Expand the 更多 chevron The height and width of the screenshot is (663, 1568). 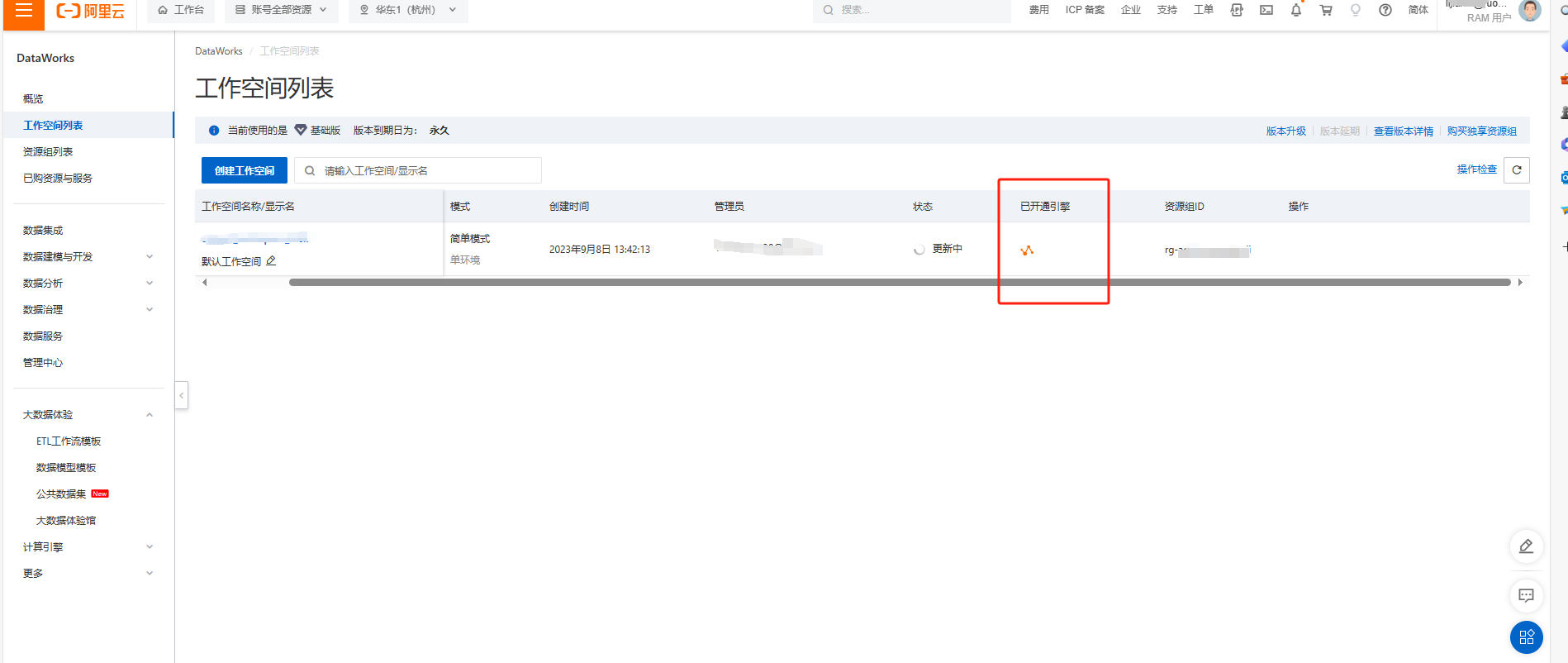pyautogui.click(x=150, y=574)
